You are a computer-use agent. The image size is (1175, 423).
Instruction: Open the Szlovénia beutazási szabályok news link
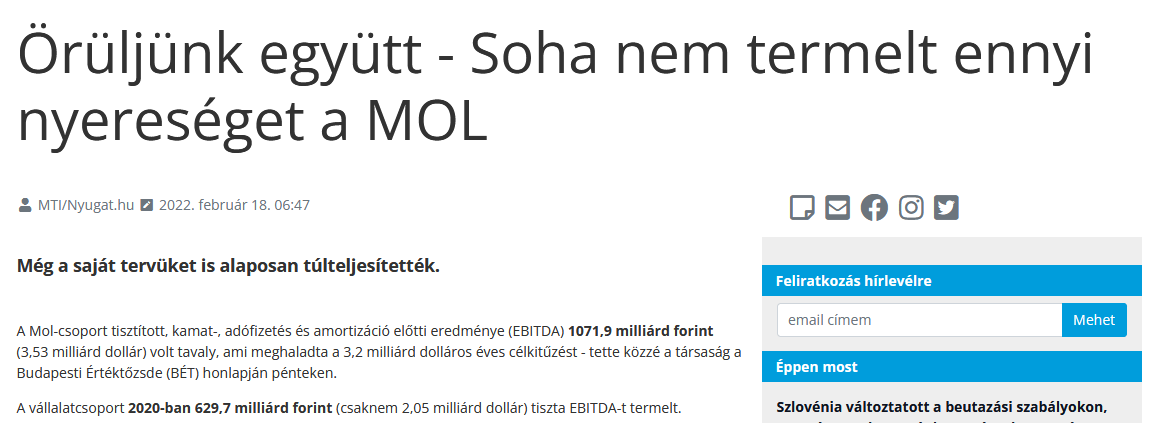(941, 407)
